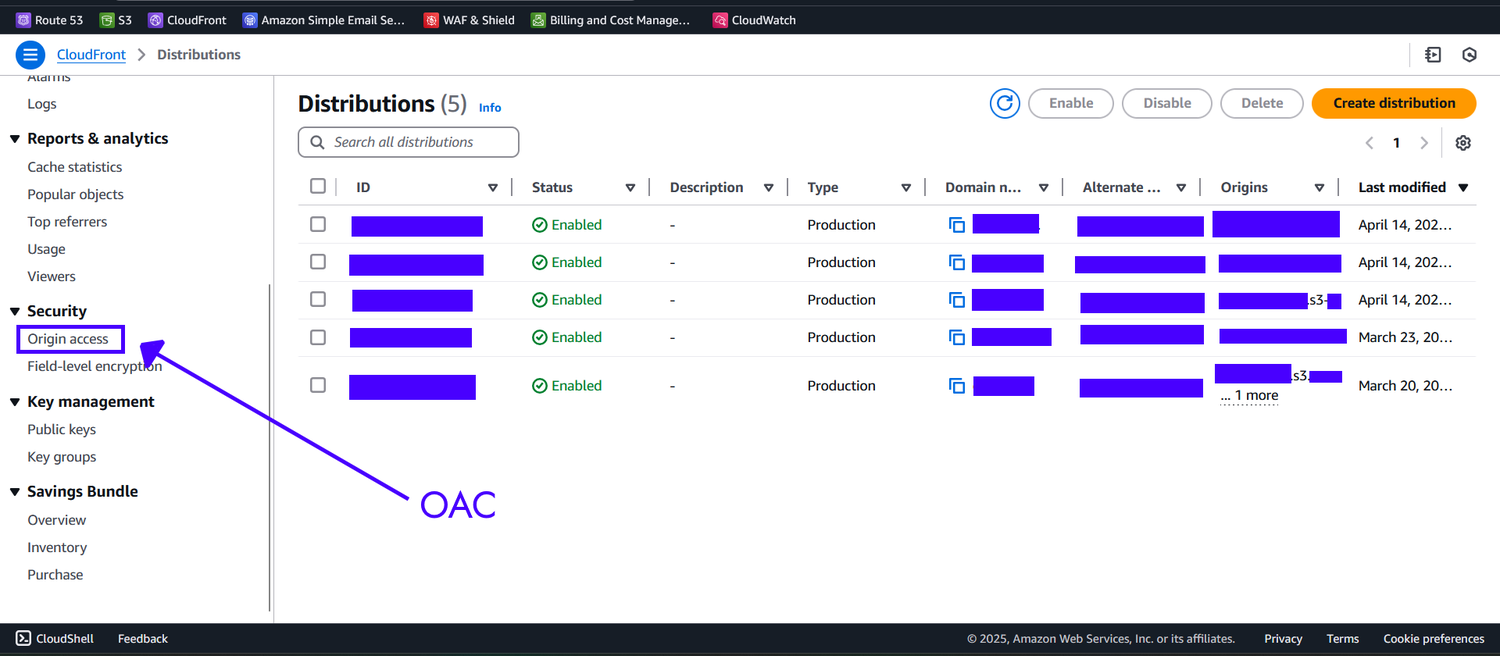The height and width of the screenshot is (656, 1500).
Task: Open the Privacy footer link
Action: 1283,639
